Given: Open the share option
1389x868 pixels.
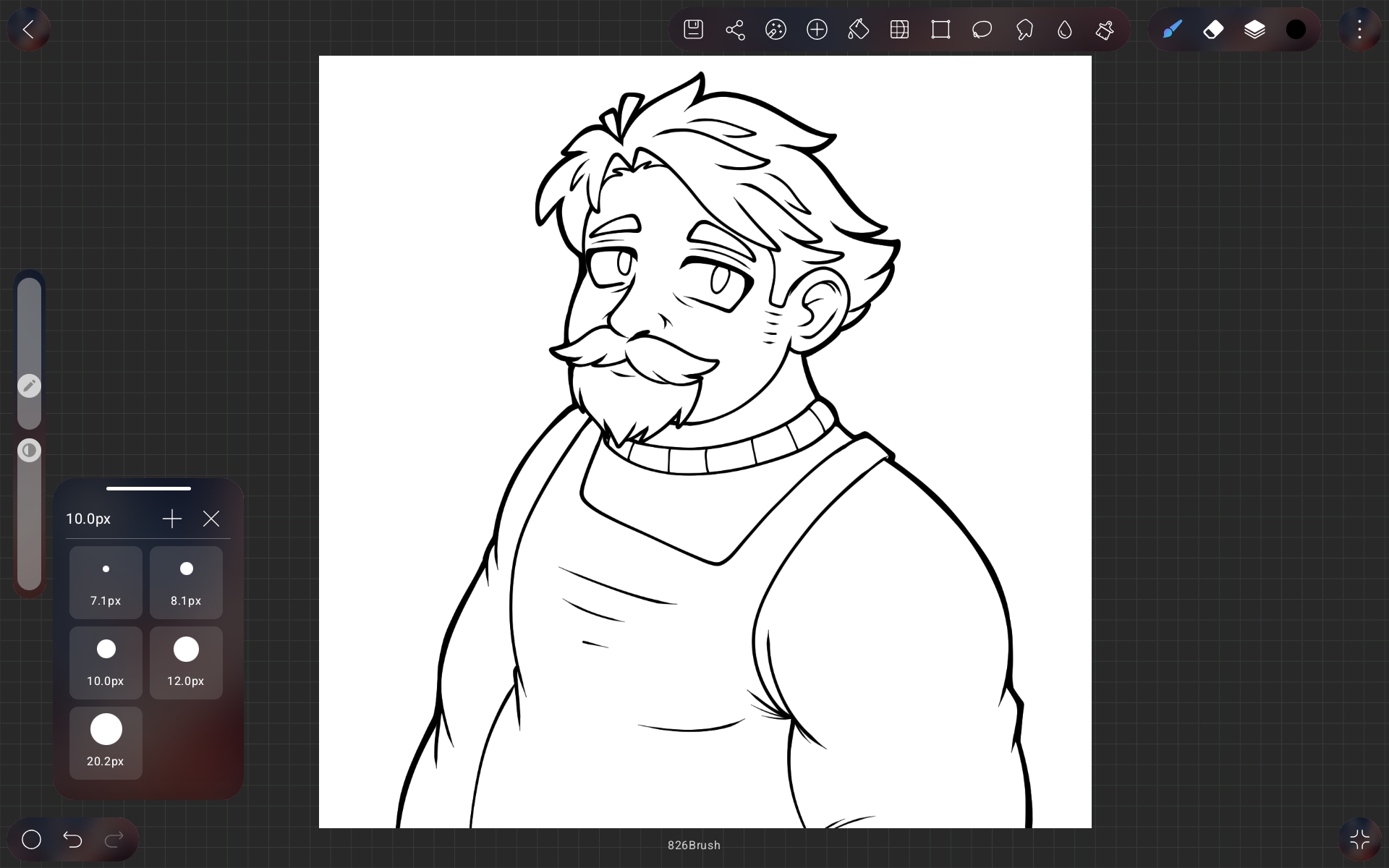Looking at the screenshot, I should pos(734,30).
